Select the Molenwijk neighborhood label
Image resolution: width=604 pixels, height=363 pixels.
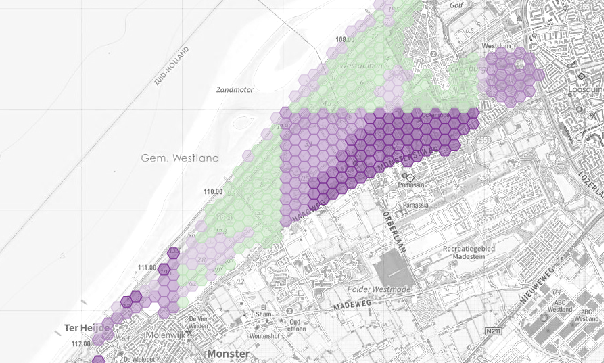tap(166, 335)
